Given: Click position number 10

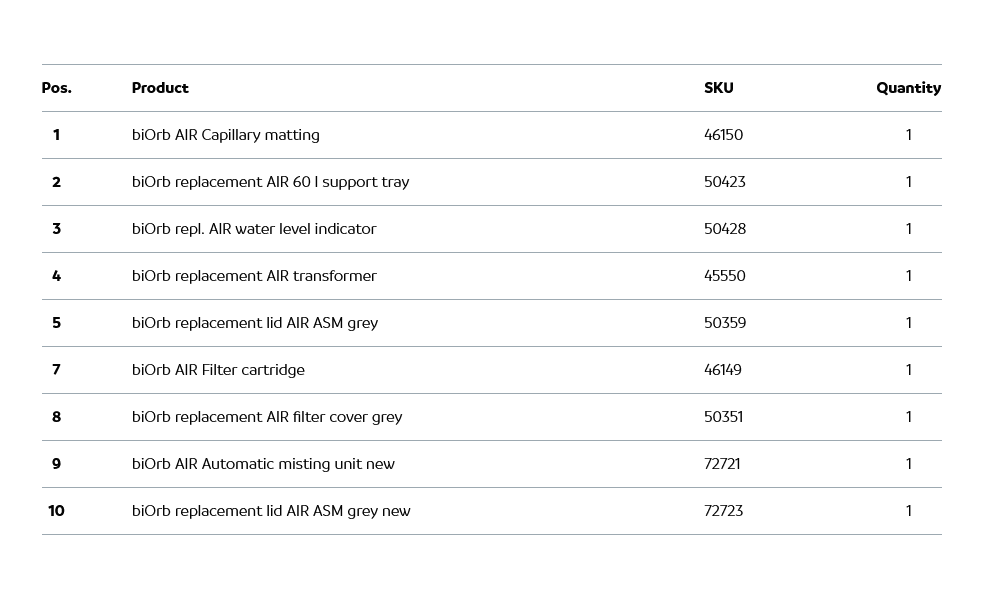Looking at the screenshot, I should [x=56, y=511].
